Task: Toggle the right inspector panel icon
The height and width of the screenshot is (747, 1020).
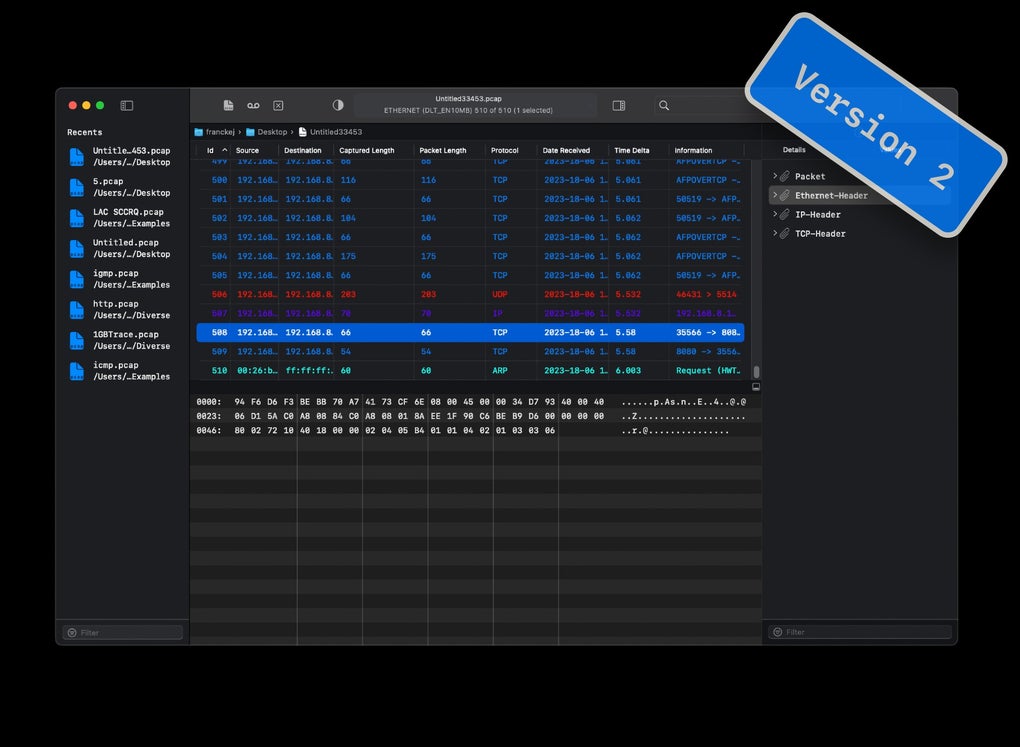Action: click(x=619, y=105)
